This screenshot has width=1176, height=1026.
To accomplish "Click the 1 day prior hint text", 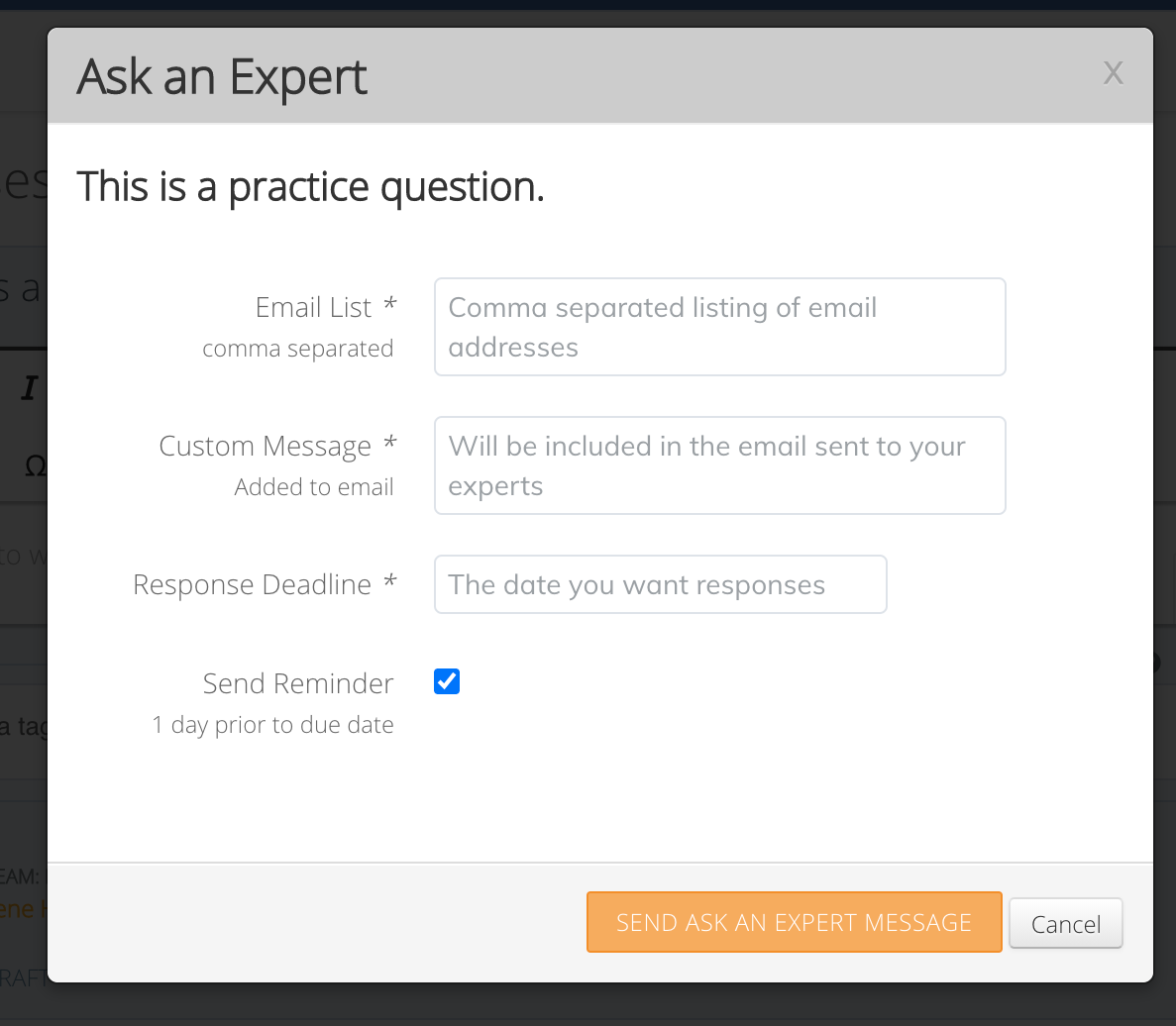I will (272, 725).
